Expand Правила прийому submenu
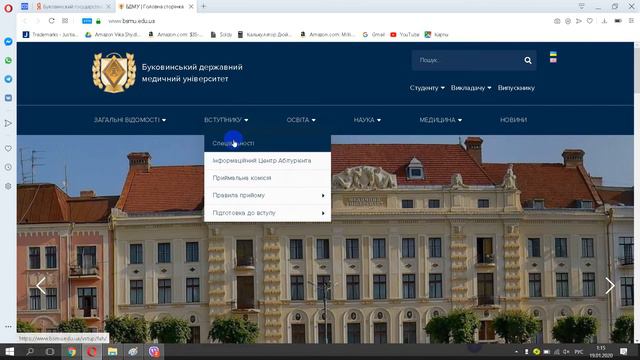 coord(267,196)
